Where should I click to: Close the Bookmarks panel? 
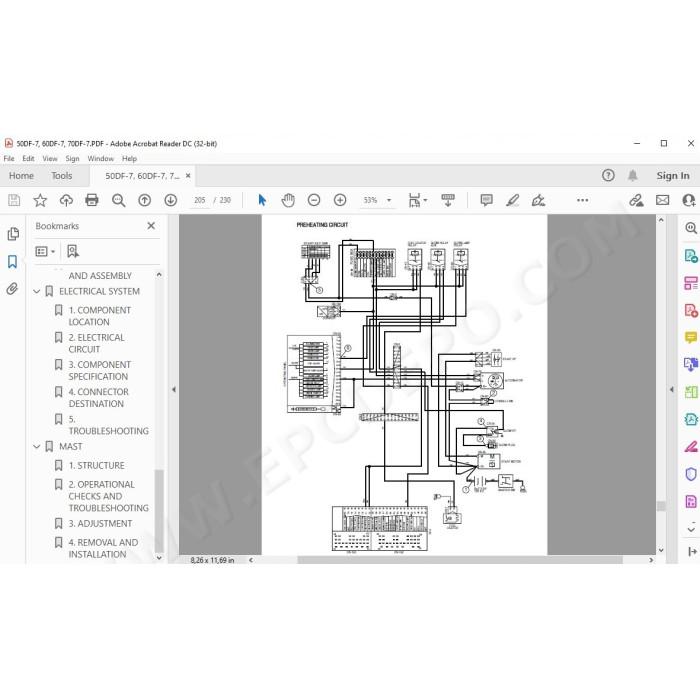[x=151, y=226]
